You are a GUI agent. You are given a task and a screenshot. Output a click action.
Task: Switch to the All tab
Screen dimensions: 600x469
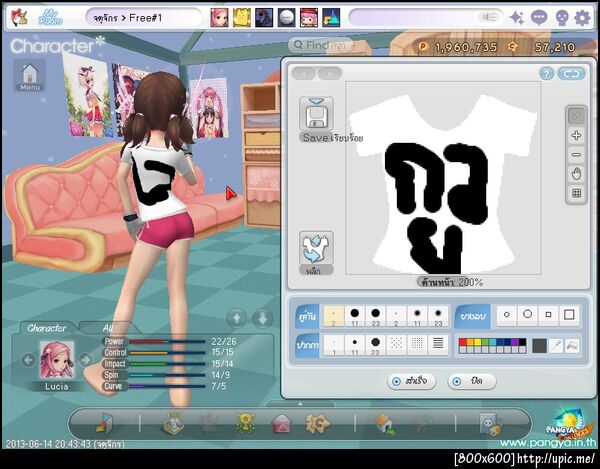click(x=108, y=328)
